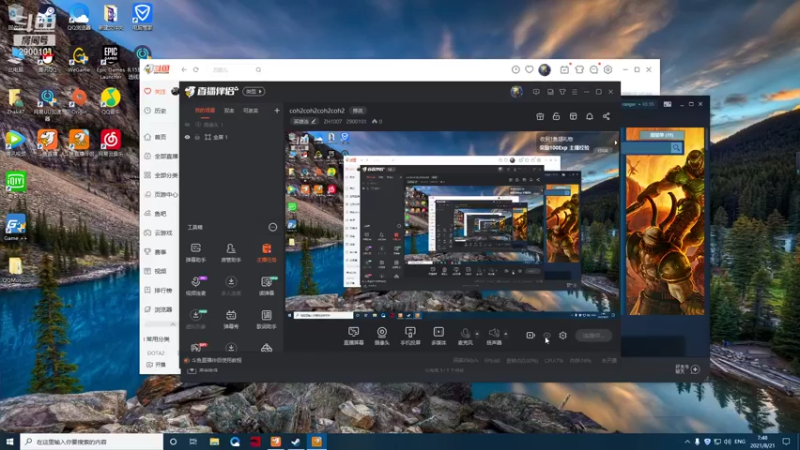Open 歌词助手 tool in the toolbox
Viewport: 800px width, 450px height.
(x=266, y=319)
